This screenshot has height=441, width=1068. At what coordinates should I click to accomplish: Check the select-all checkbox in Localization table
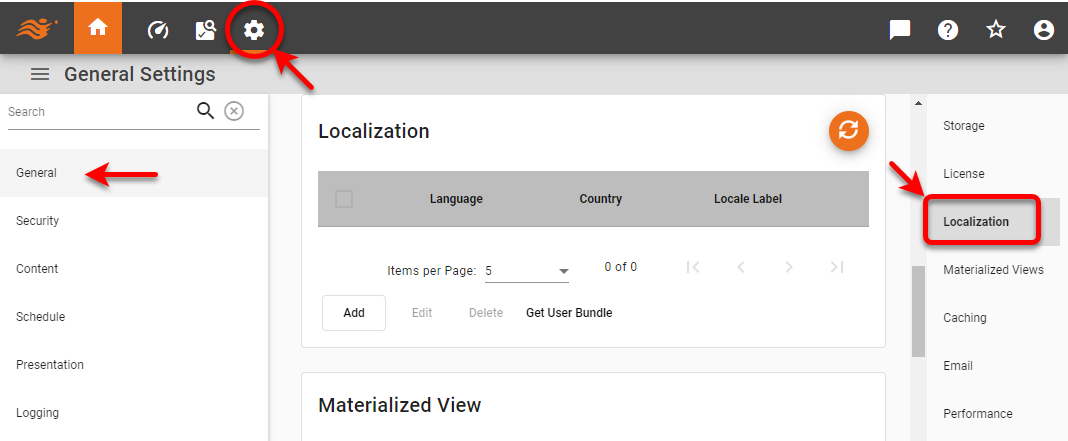(x=344, y=199)
